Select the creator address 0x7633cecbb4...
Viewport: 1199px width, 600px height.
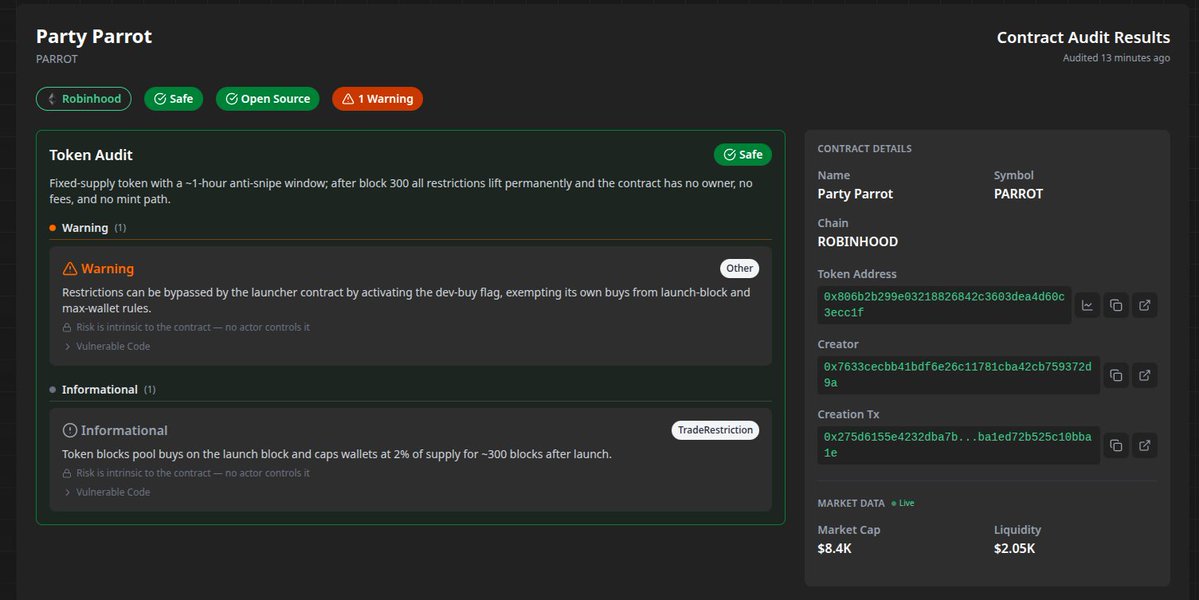958,375
